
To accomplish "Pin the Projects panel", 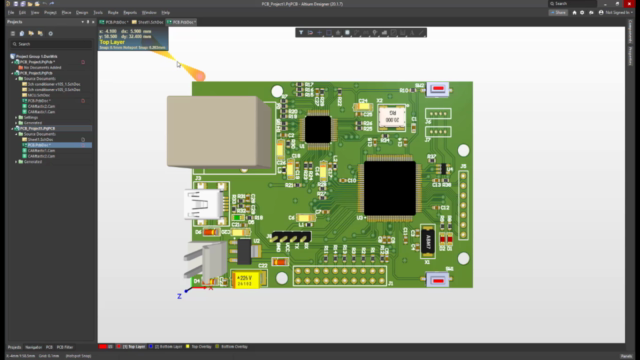I will [x=88, y=22].
